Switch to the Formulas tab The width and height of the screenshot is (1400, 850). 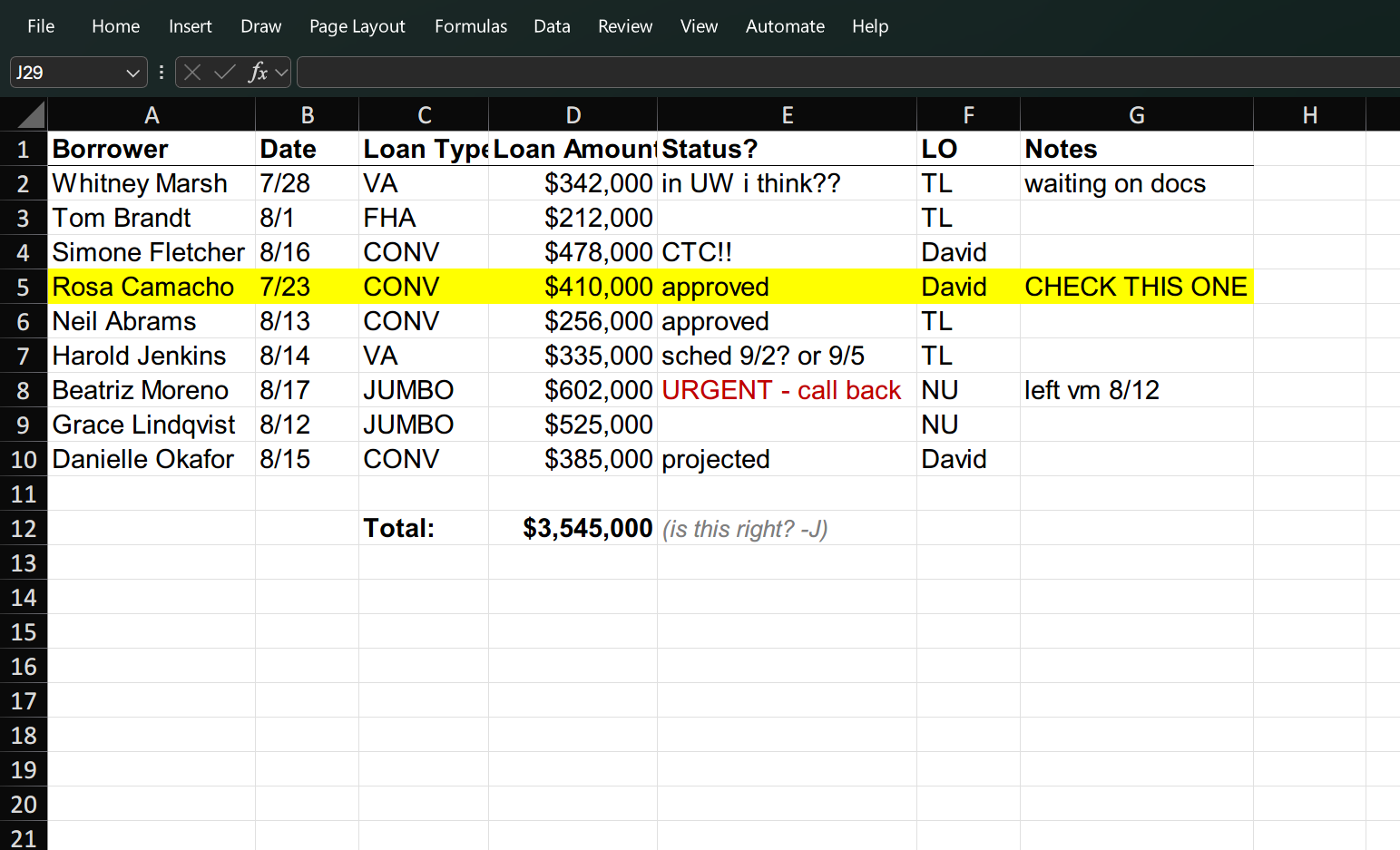pyautogui.click(x=471, y=26)
